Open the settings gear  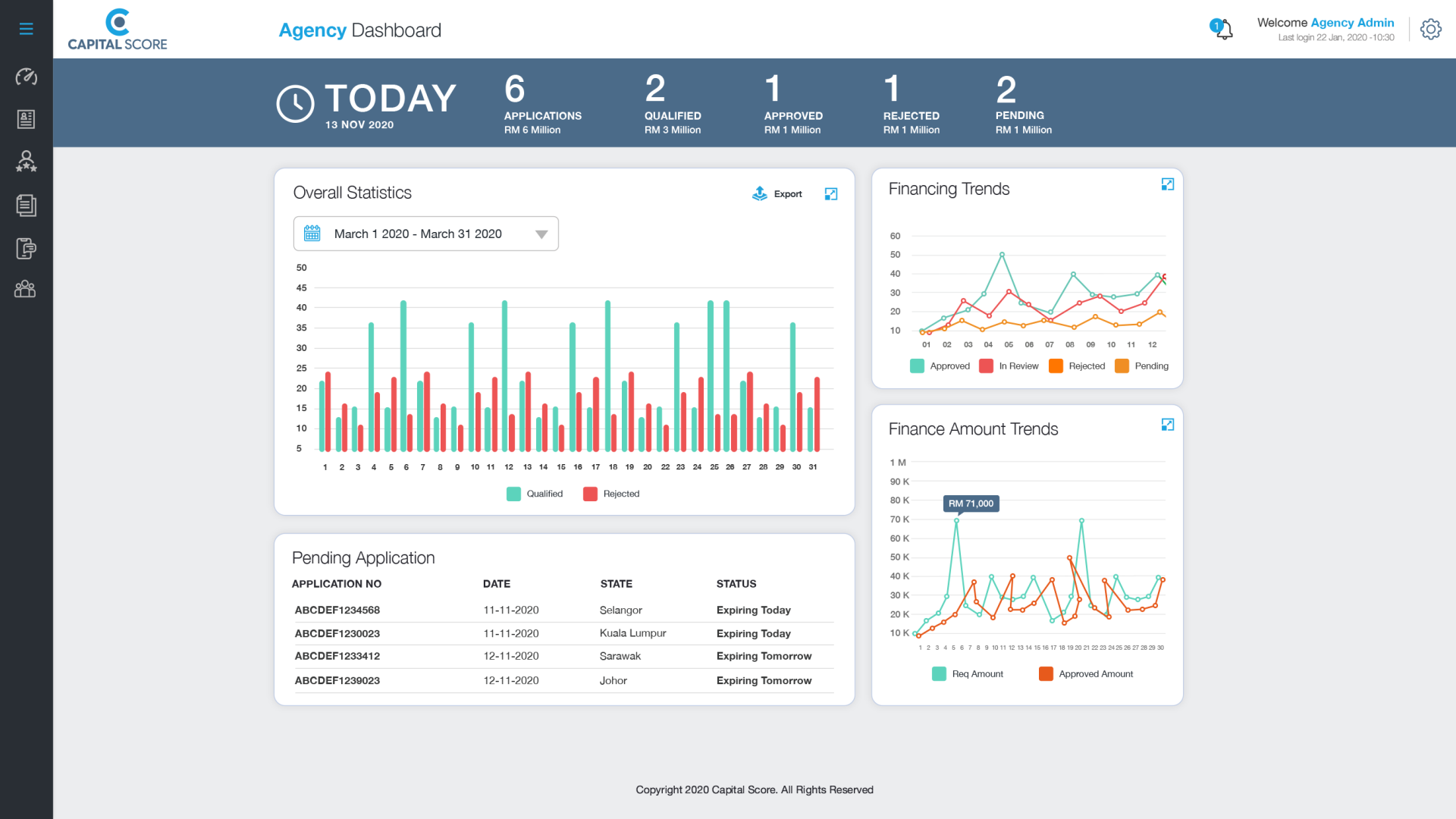1431,29
